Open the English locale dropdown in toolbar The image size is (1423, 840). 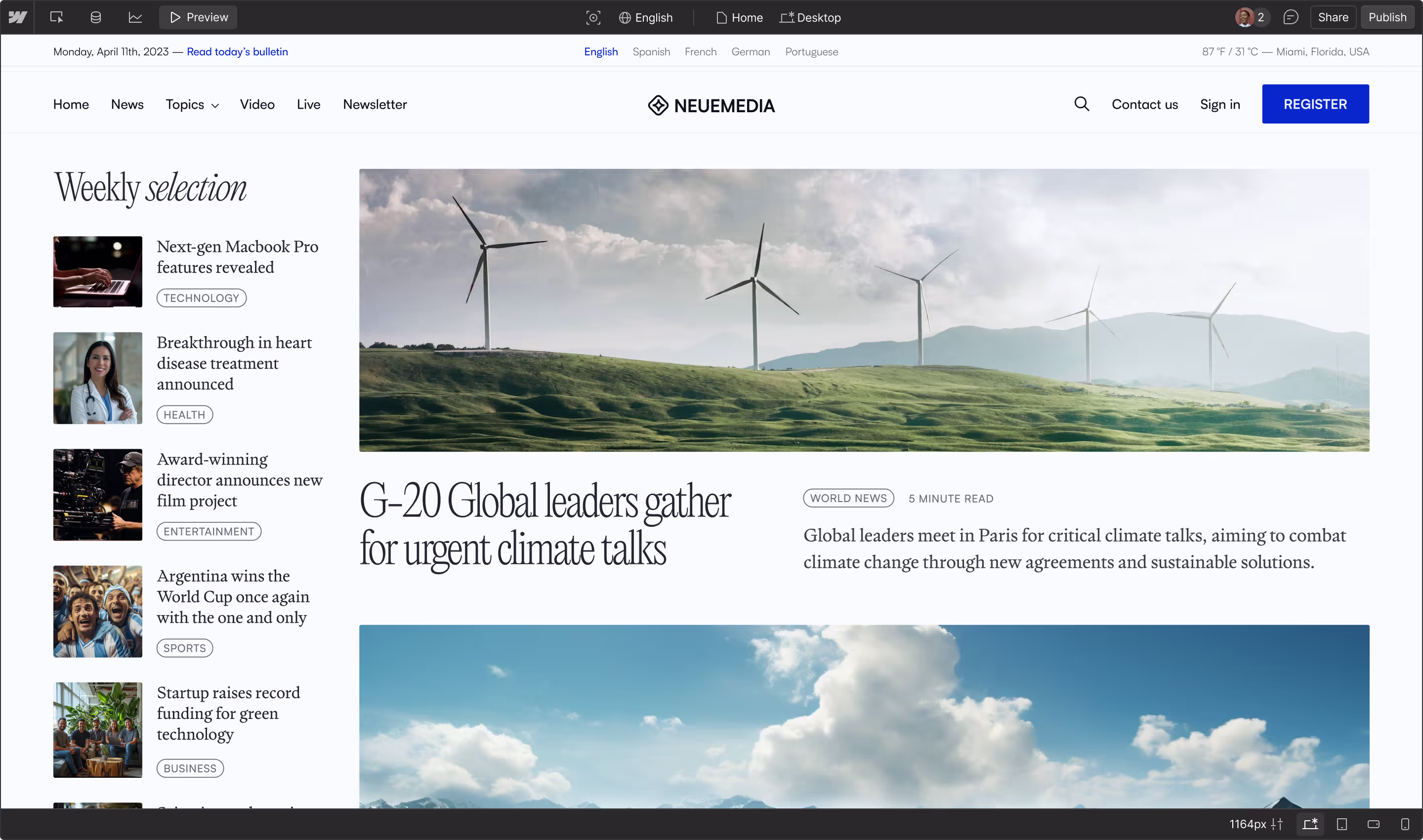pyautogui.click(x=646, y=18)
